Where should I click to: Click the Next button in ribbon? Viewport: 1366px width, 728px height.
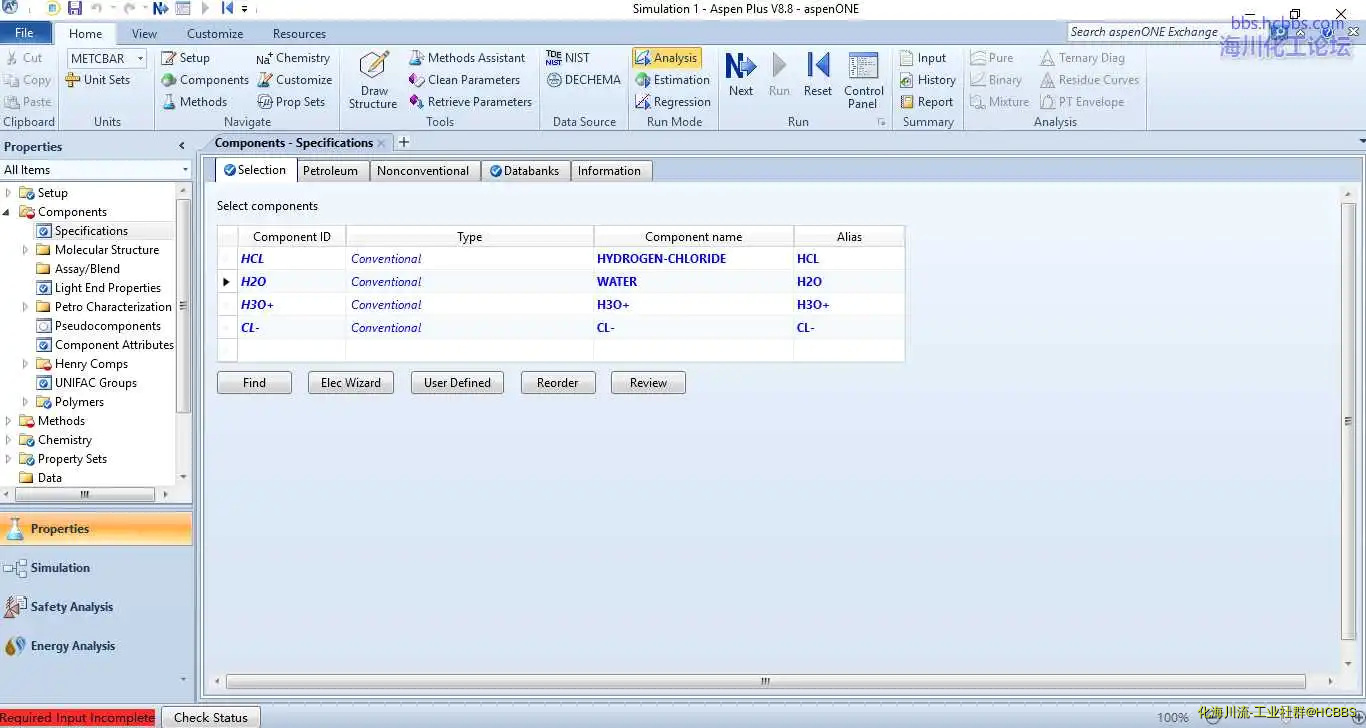741,75
